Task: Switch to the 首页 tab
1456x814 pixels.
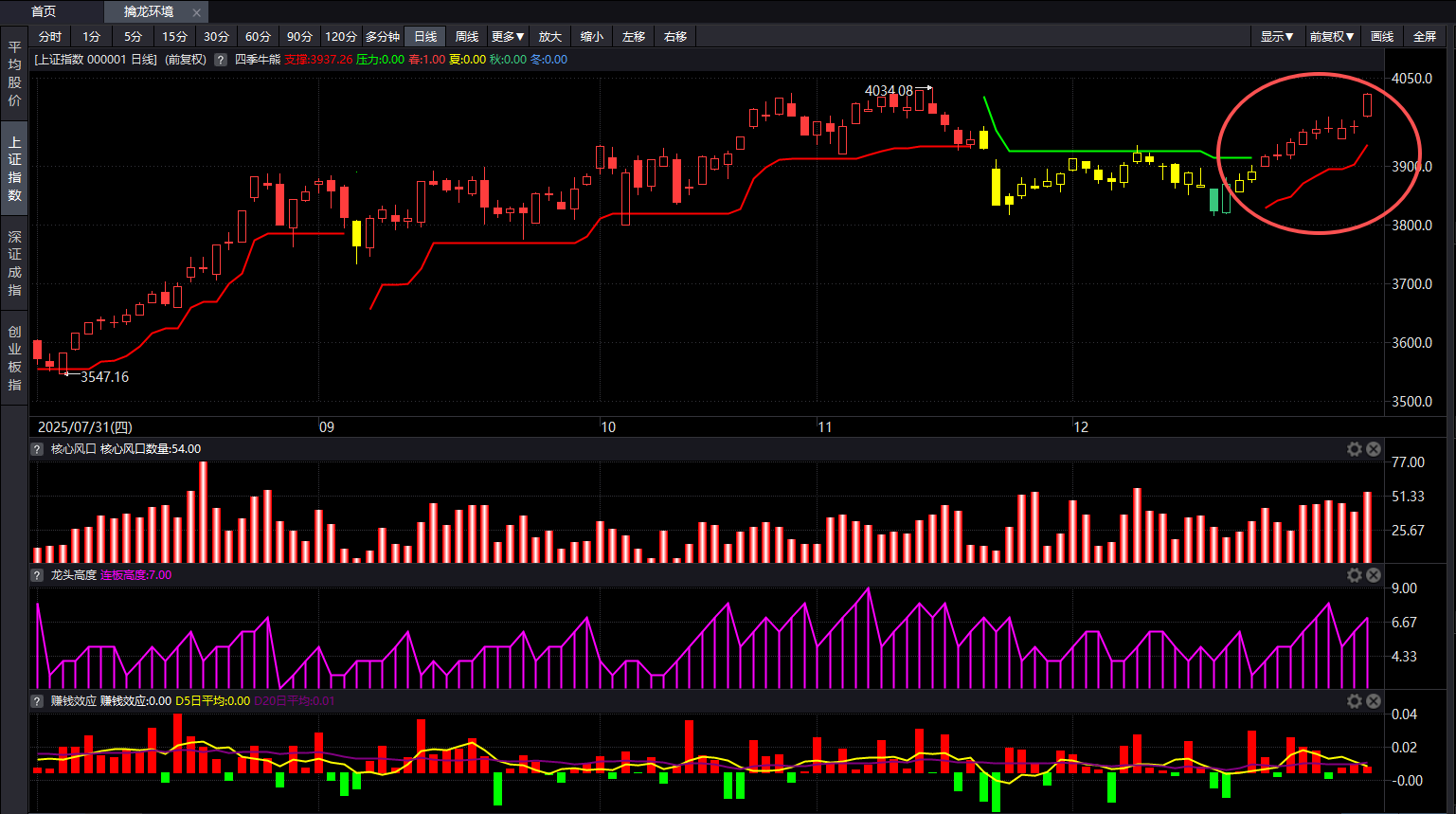Action: pyautogui.click(x=44, y=11)
